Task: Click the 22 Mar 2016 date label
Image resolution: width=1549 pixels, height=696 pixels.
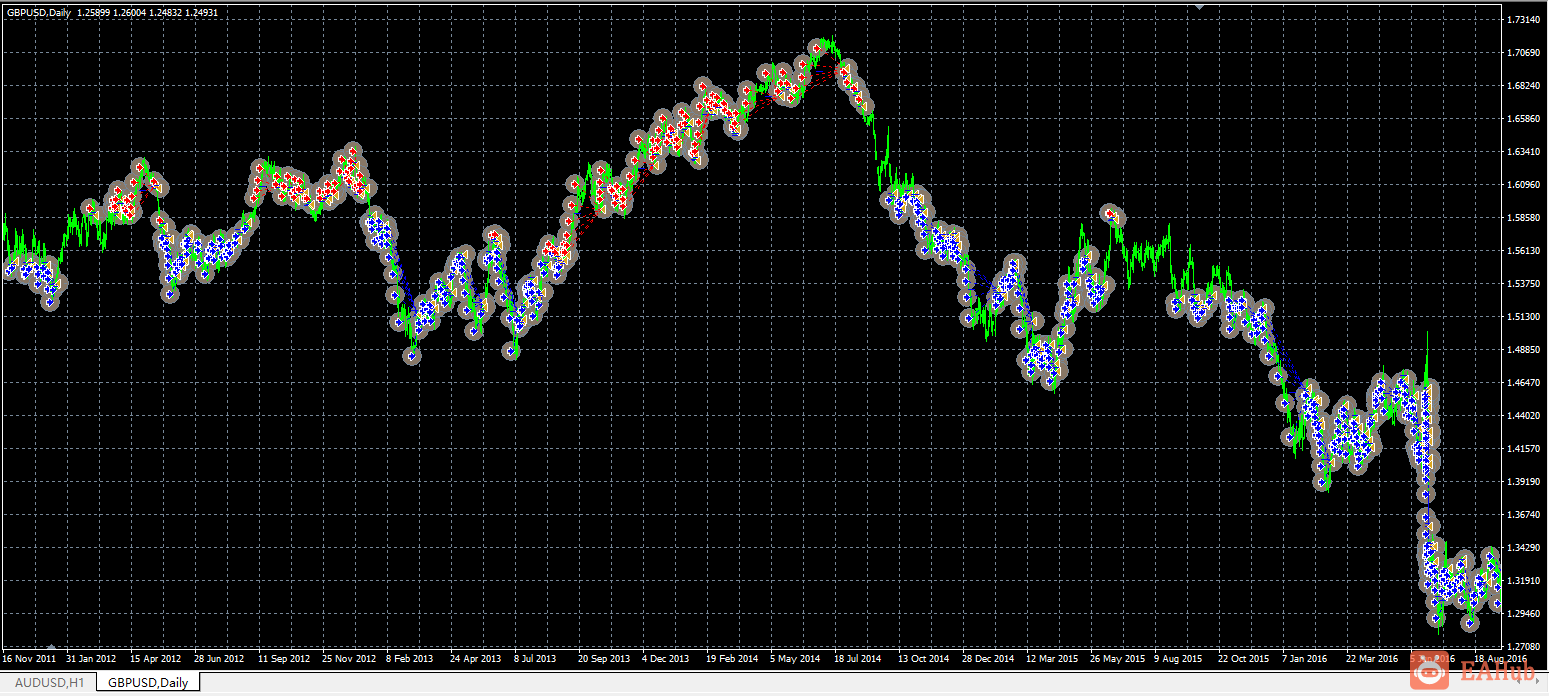Action: pyautogui.click(x=1372, y=659)
